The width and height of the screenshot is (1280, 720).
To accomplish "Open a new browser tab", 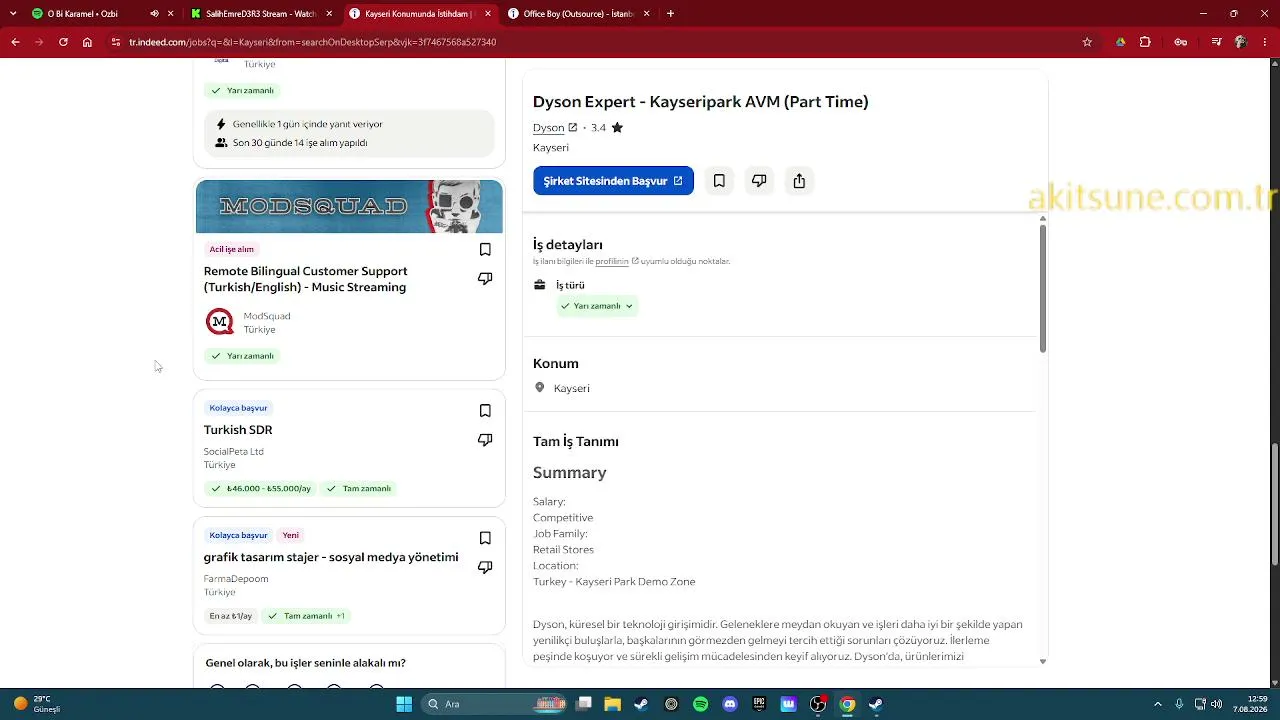I will point(670,14).
